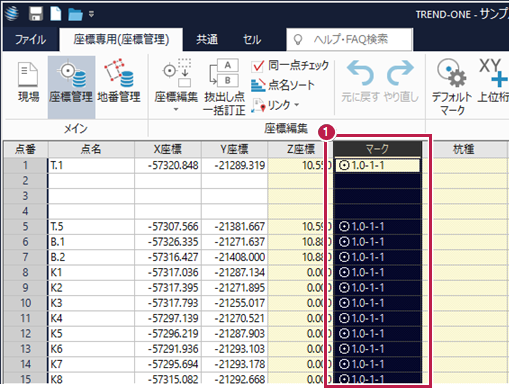Click the Z coordinate cell of row B.2
This screenshot has width=509, height=390.
click(300, 257)
